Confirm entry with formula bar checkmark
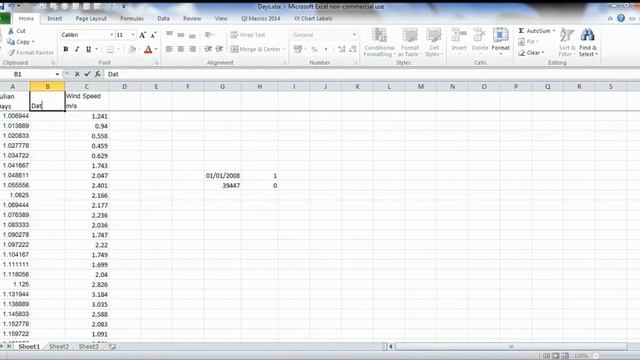The image size is (640, 360). point(87,74)
